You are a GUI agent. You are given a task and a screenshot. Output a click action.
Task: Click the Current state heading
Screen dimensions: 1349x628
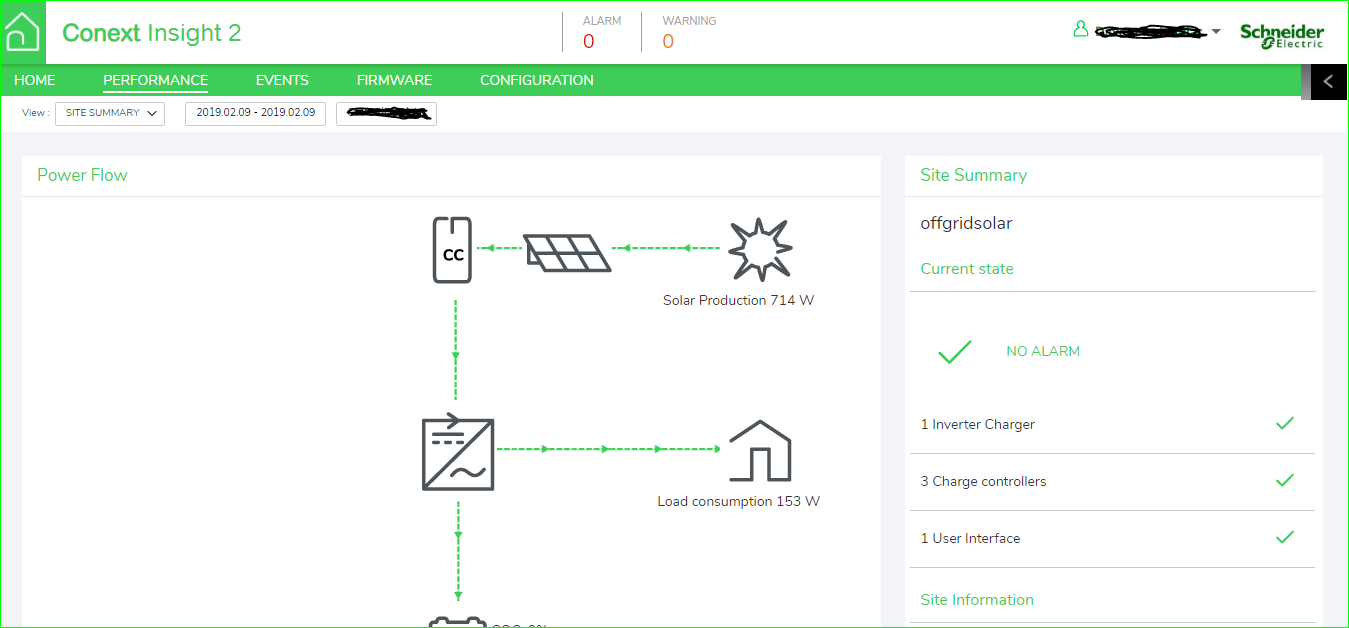pos(967,269)
